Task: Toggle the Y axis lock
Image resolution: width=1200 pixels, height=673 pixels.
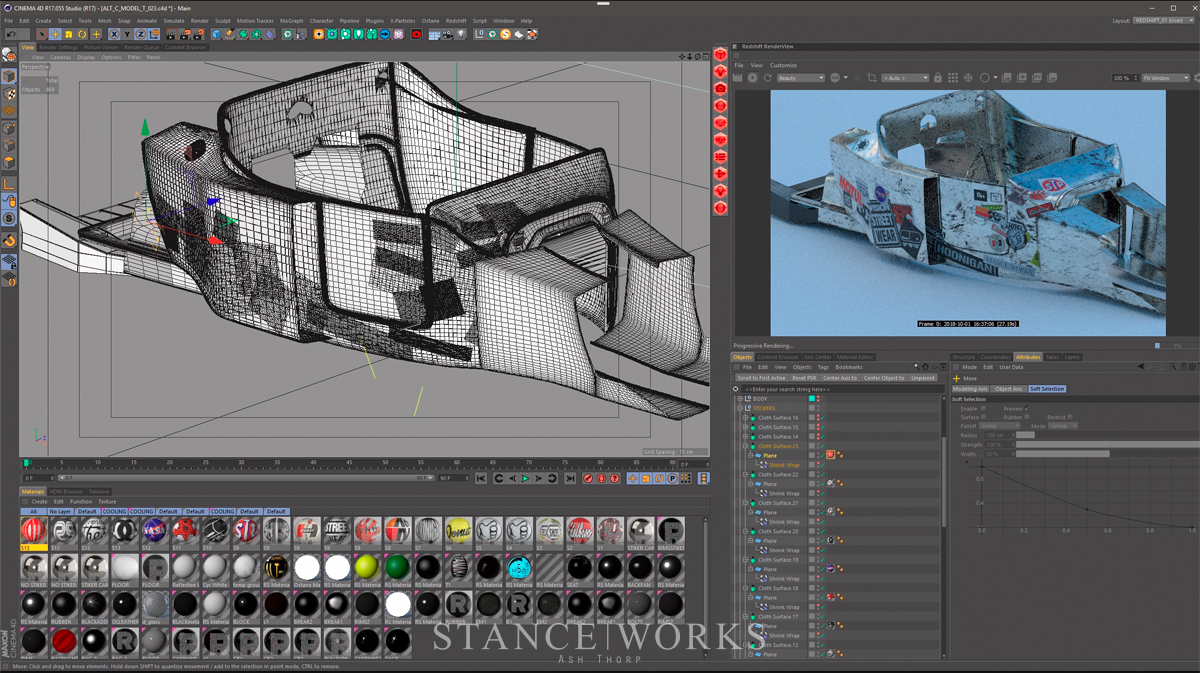Action: coord(128,34)
